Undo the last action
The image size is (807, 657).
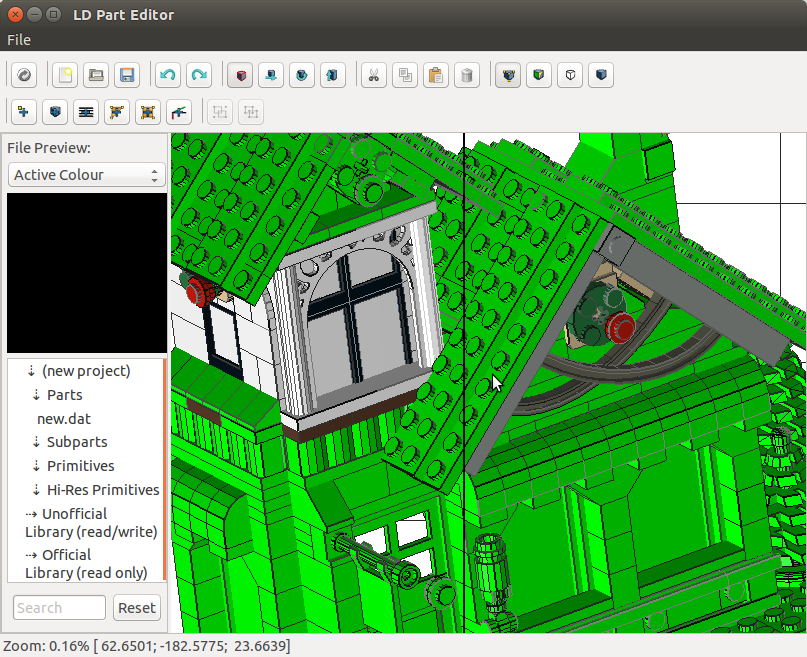pyautogui.click(x=168, y=75)
